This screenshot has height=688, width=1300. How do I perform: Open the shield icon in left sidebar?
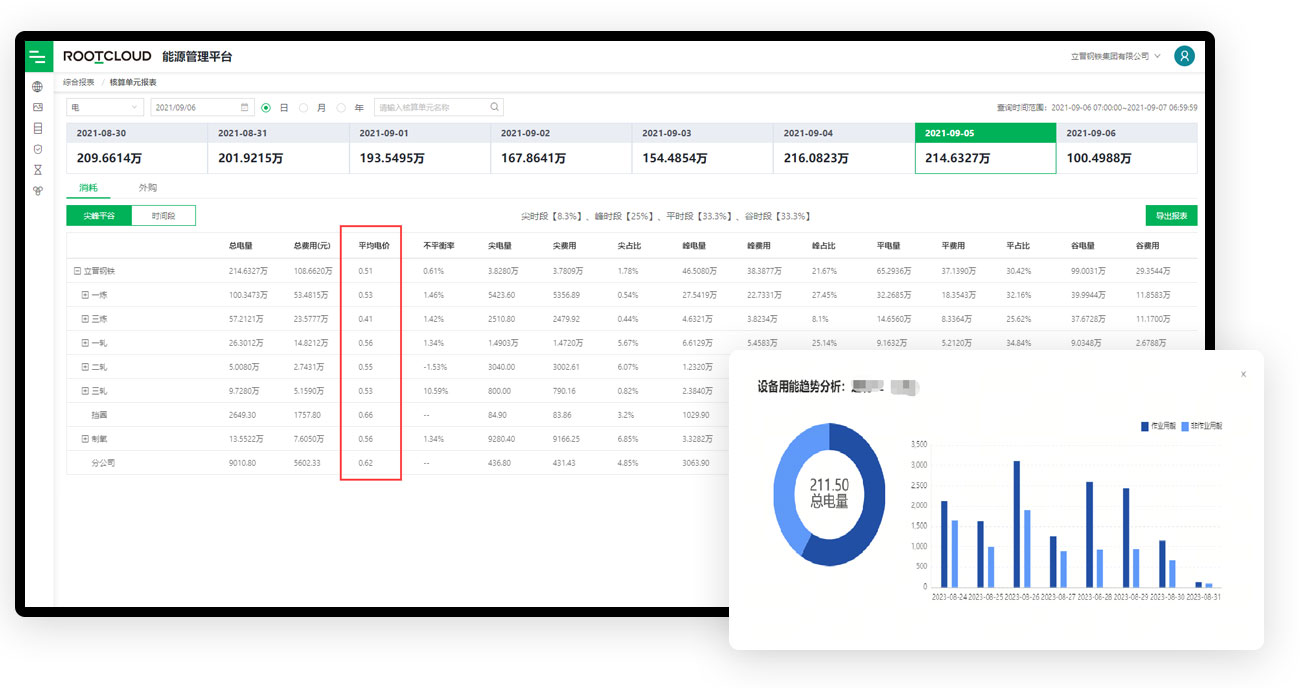point(38,149)
